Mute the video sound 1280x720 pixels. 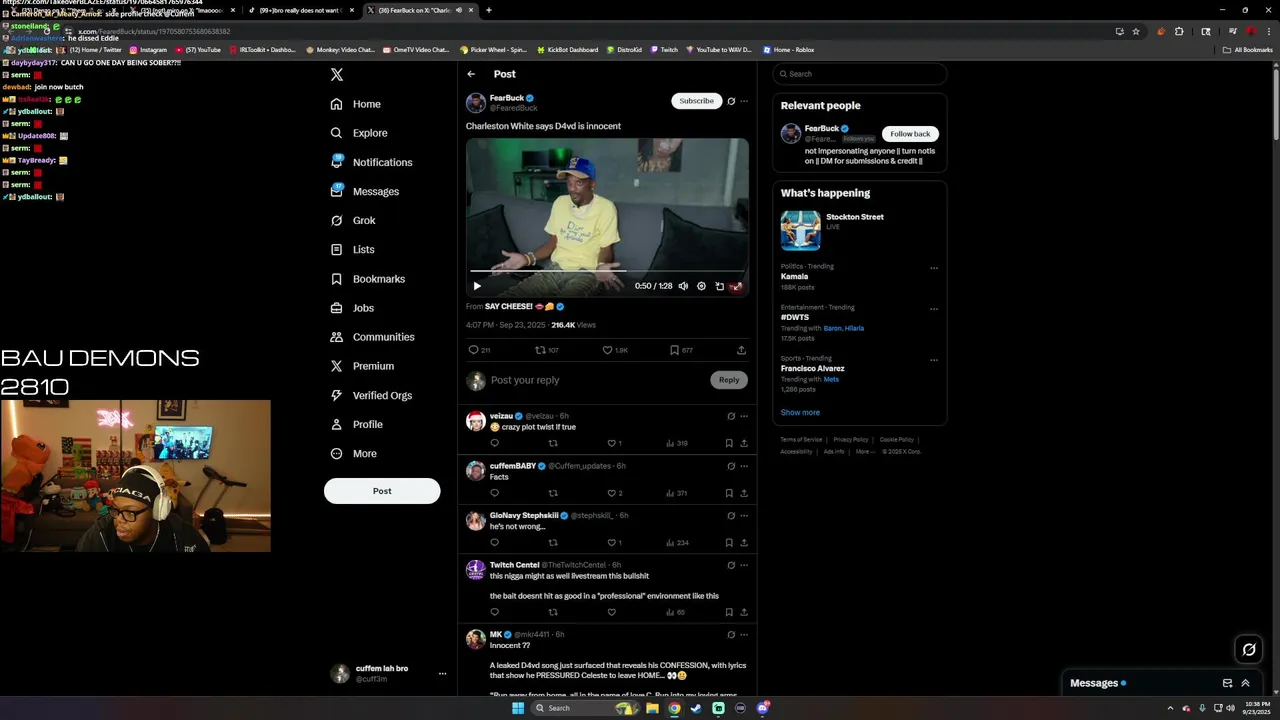click(x=683, y=286)
